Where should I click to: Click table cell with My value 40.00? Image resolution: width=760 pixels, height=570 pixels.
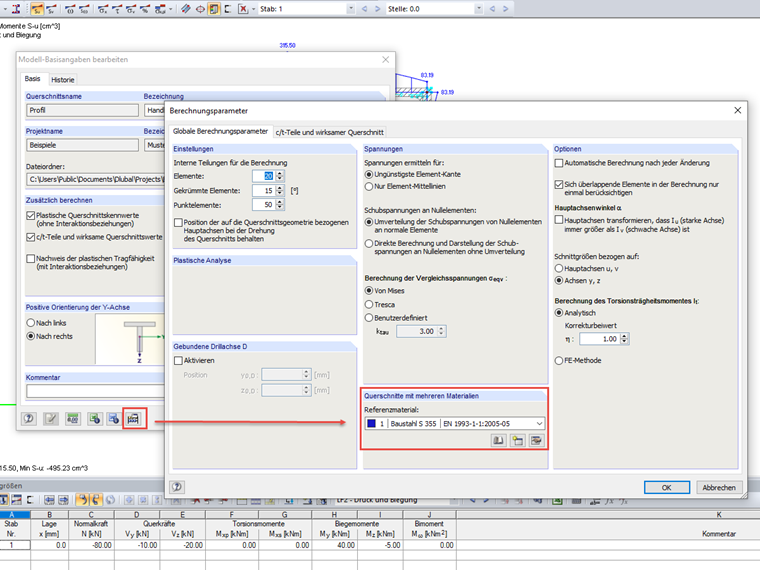[x=334, y=545]
